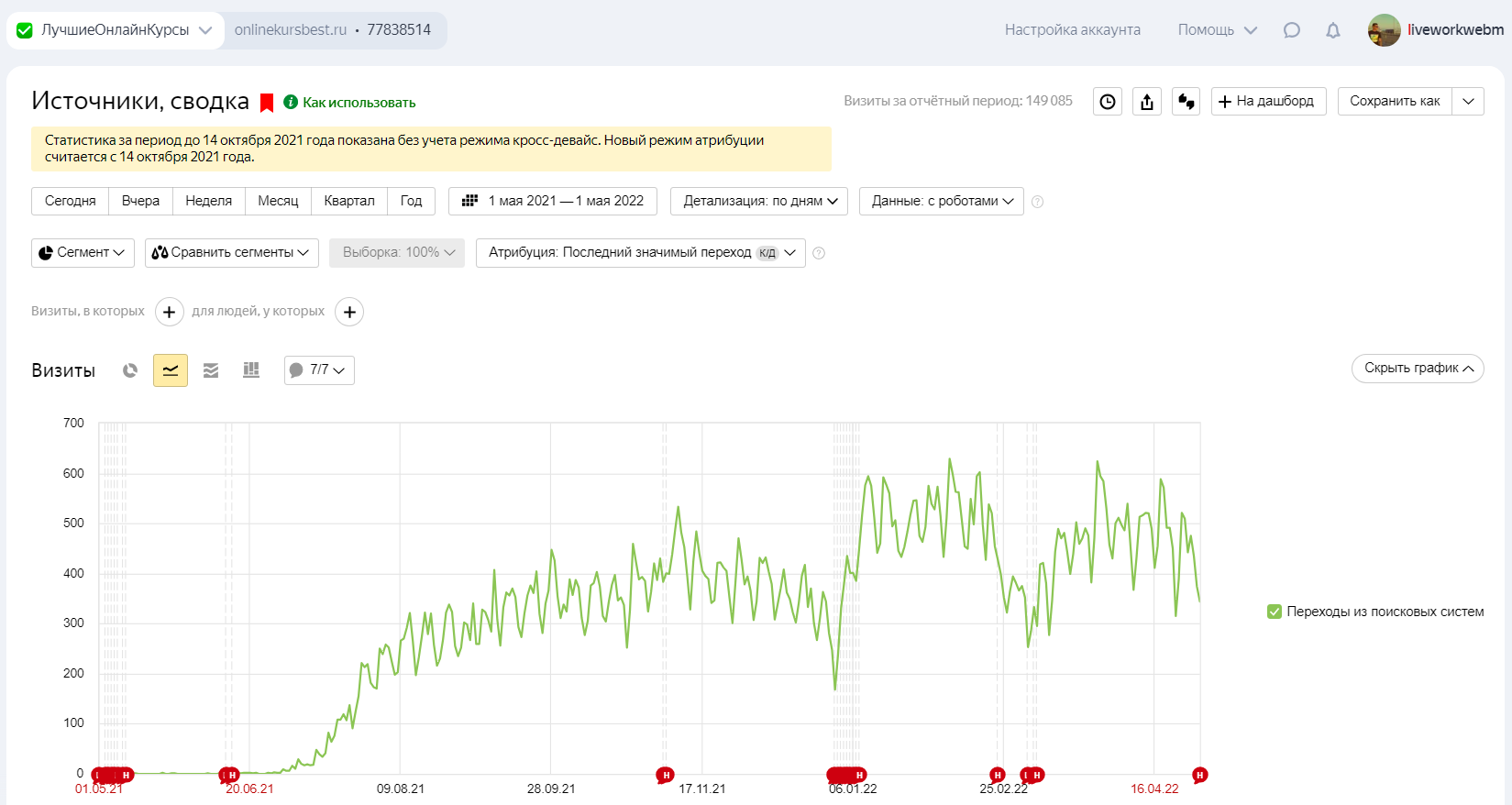
Task: Choose the bar chart view icon
Action: click(x=251, y=370)
